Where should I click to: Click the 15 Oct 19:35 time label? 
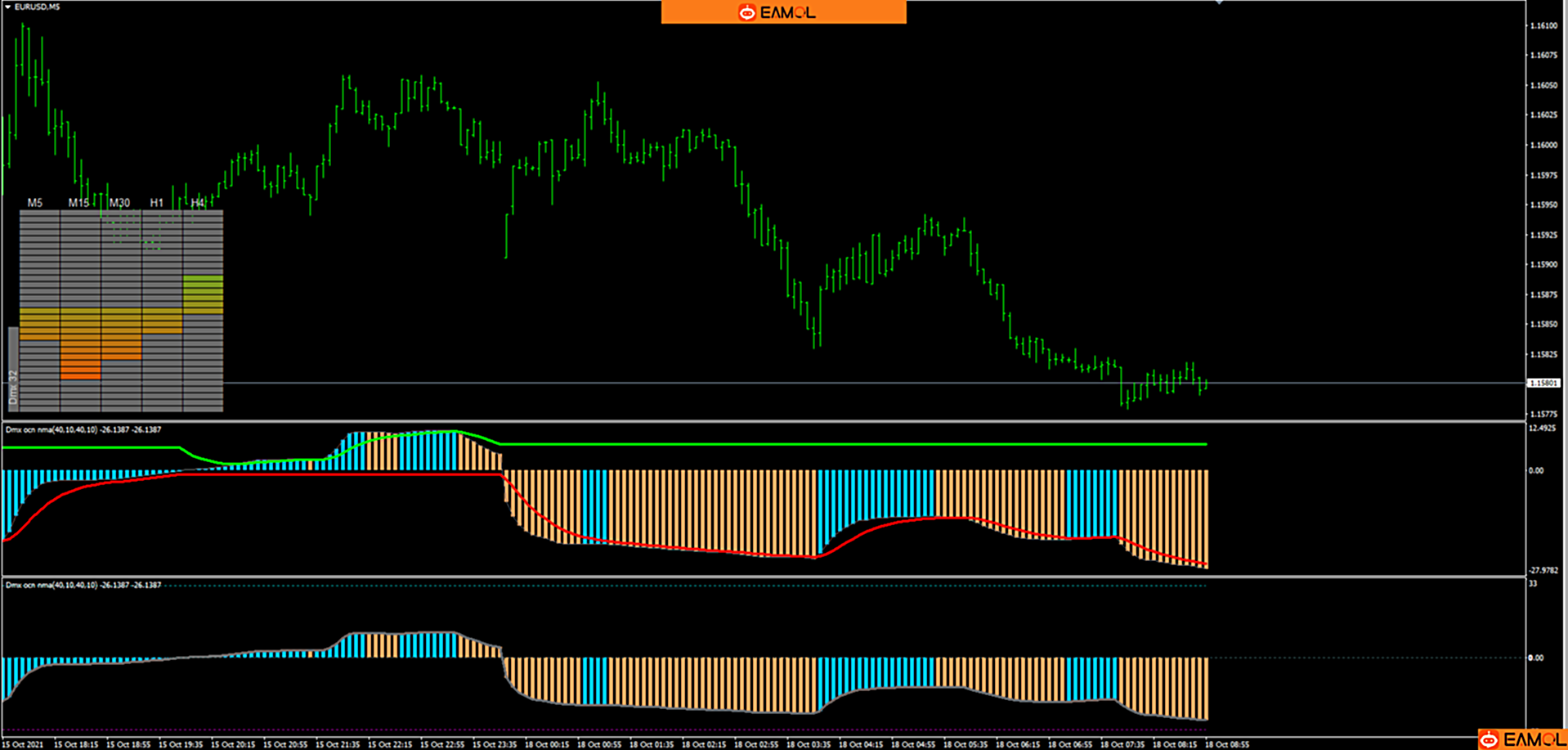pyautogui.click(x=181, y=744)
